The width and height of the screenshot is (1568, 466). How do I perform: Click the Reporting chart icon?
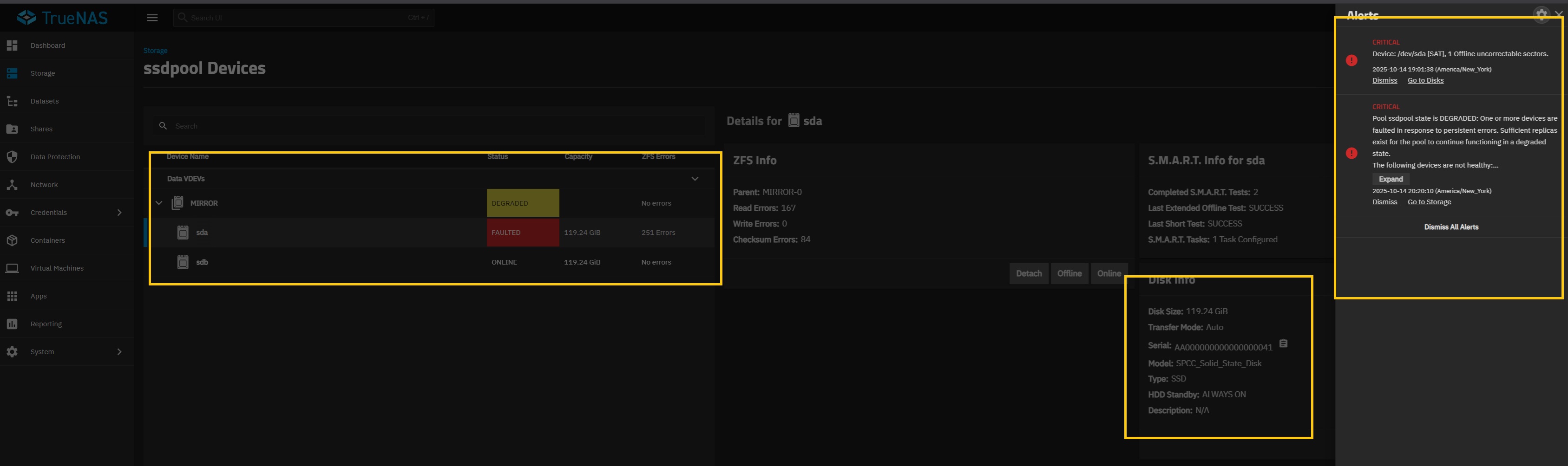pyautogui.click(x=12, y=324)
